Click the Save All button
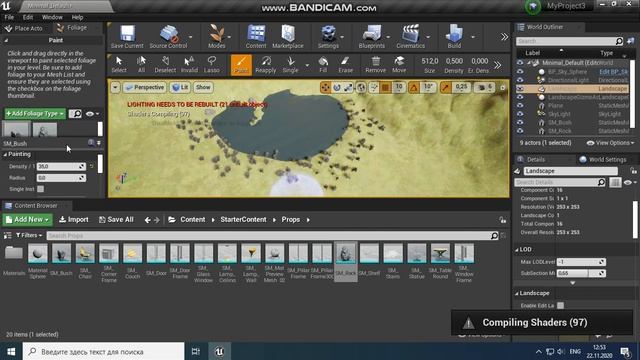 tap(116, 220)
